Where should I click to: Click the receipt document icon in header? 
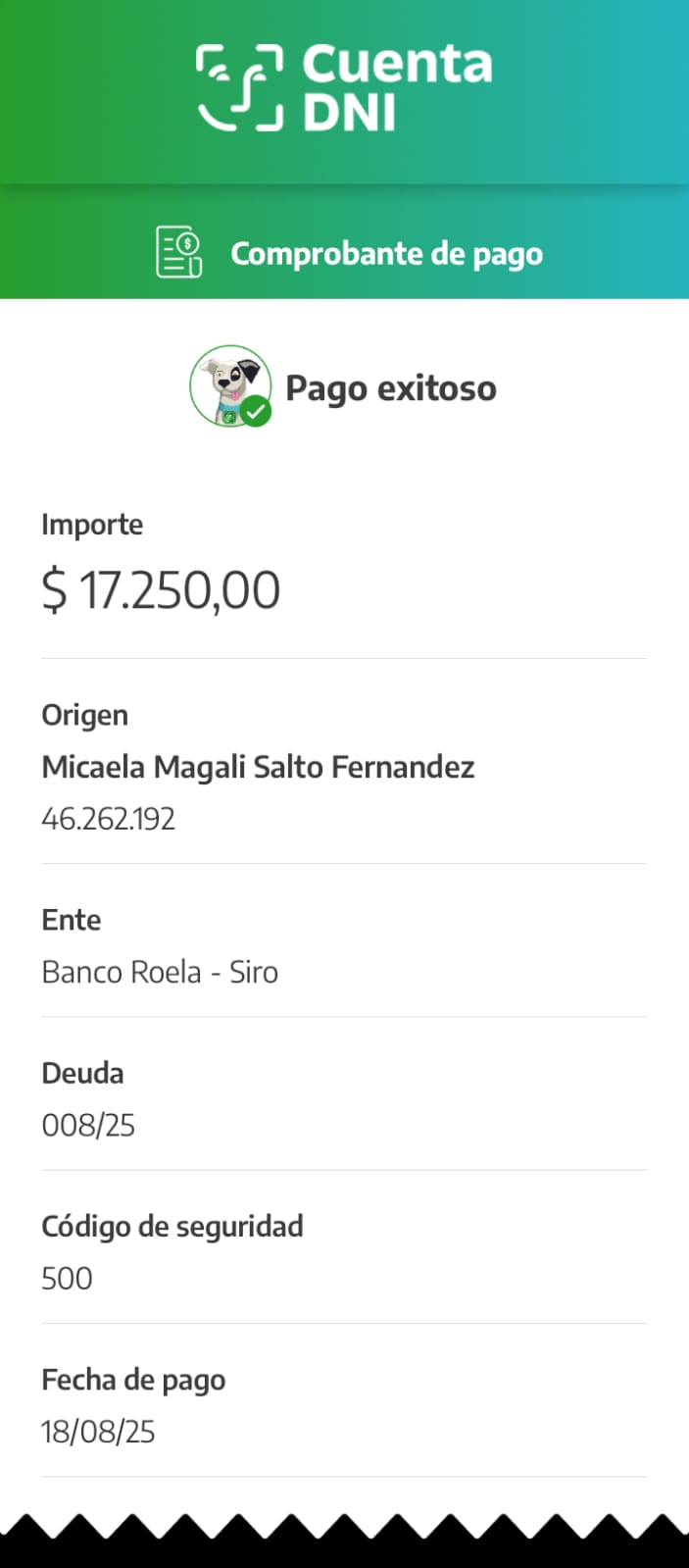pos(179,252)
